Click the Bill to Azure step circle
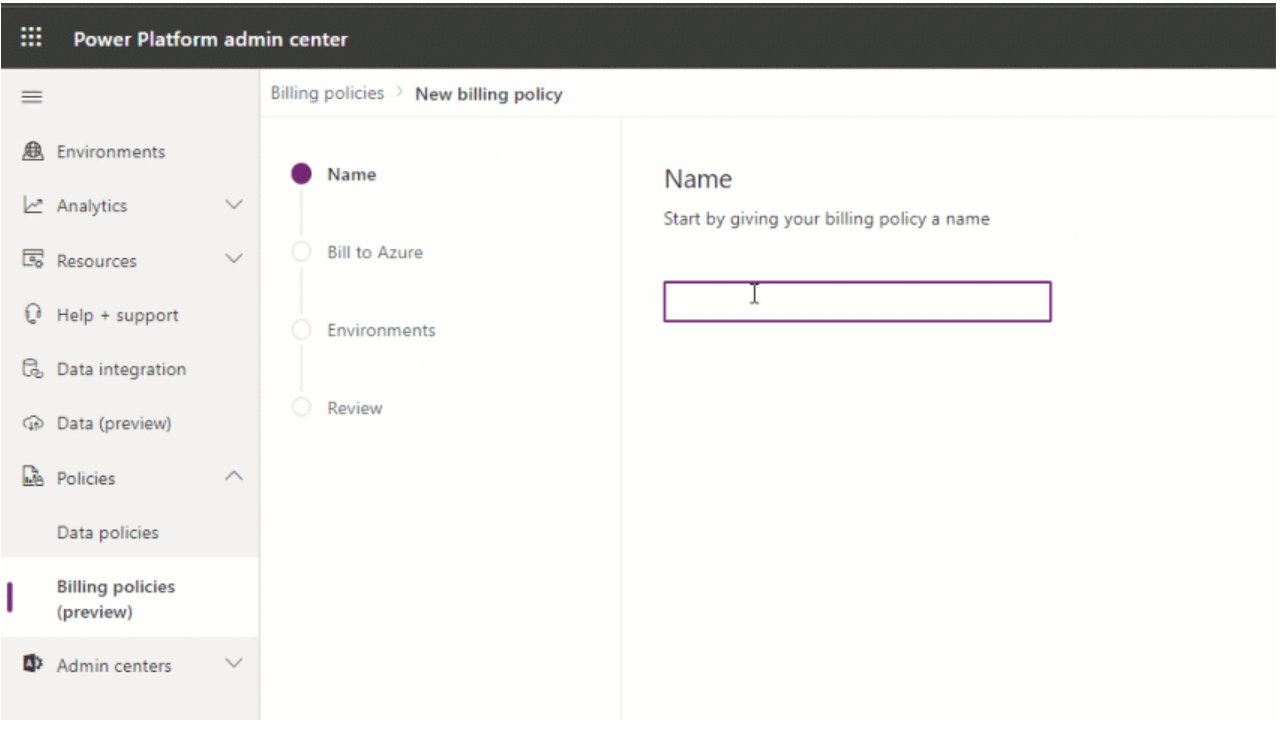 301,252
